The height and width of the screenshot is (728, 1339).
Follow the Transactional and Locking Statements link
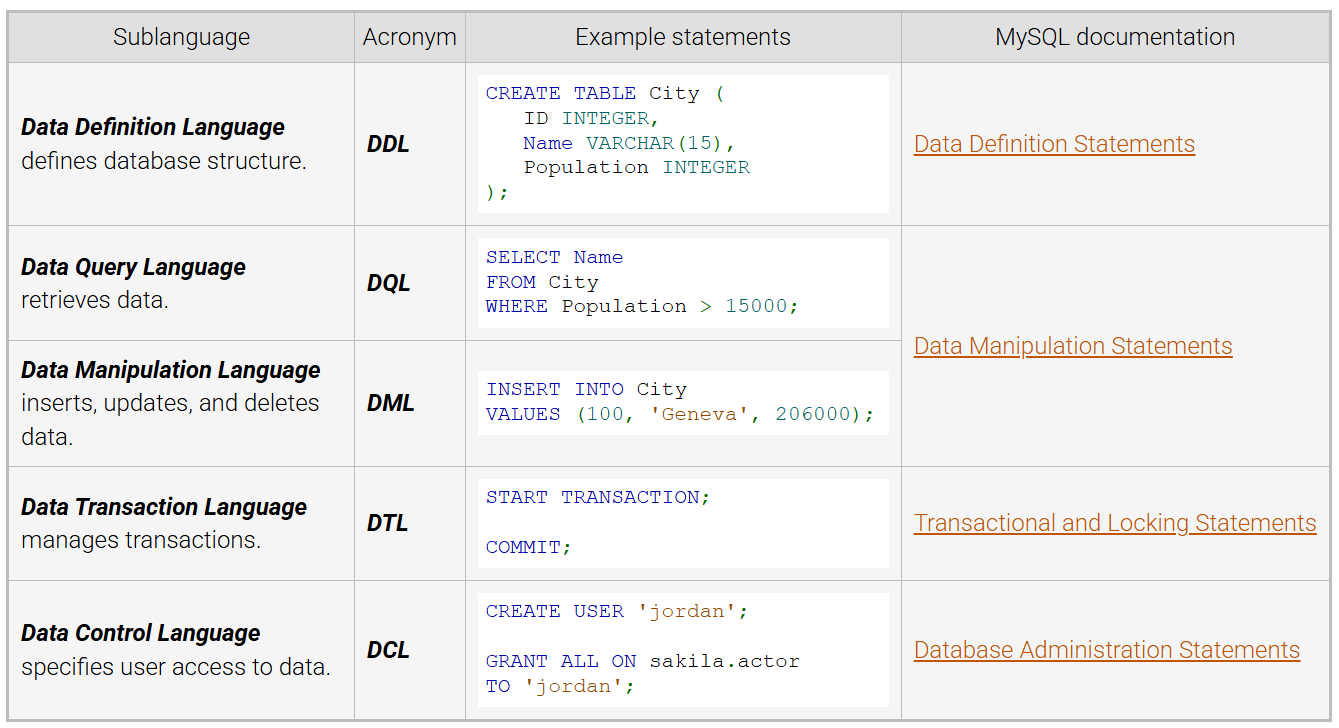pyautogui.click(x=1114, y=523)
